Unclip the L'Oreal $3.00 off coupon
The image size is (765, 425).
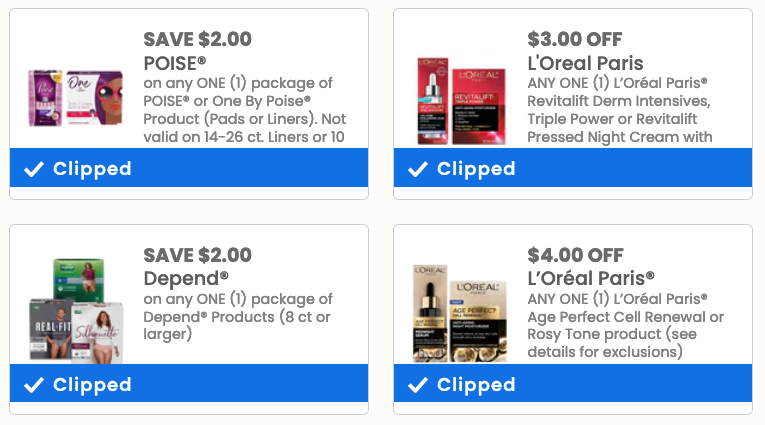pos(573,169)
